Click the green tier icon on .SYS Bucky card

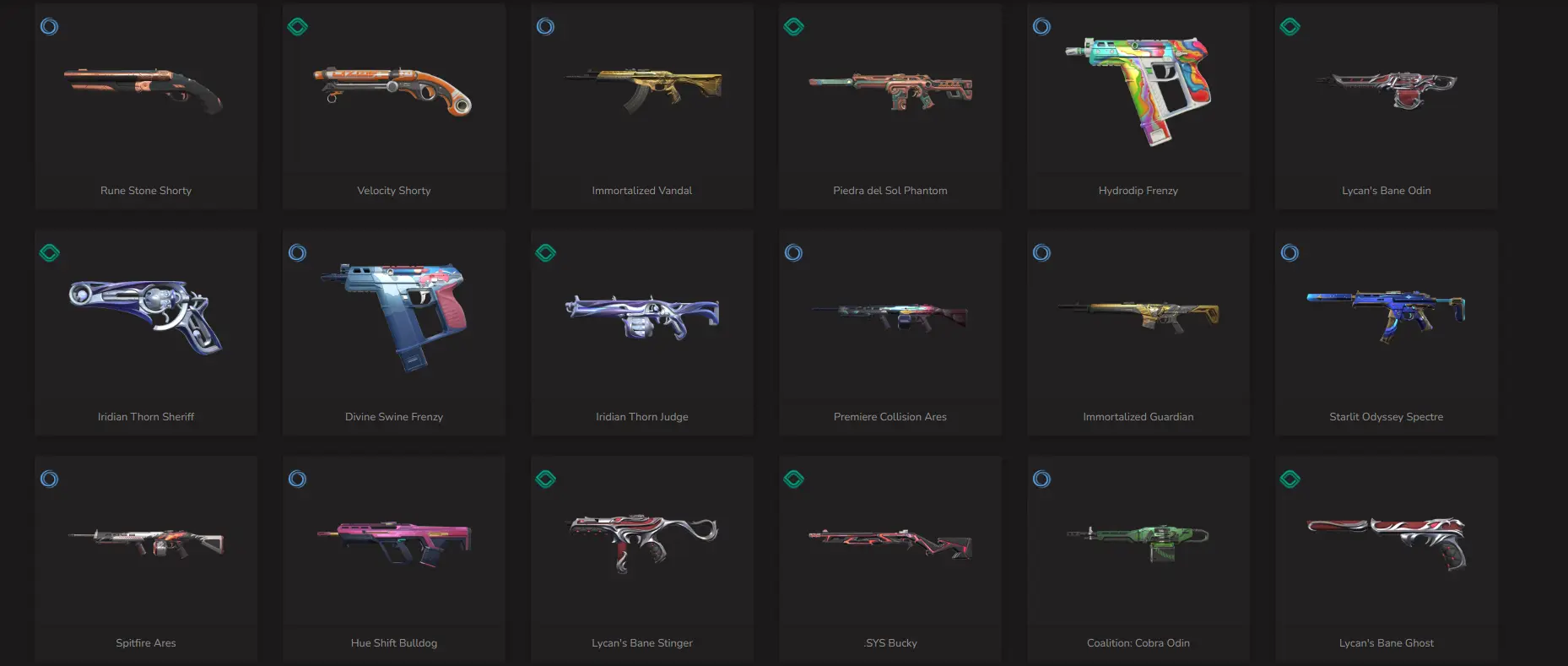click(794, 479)
